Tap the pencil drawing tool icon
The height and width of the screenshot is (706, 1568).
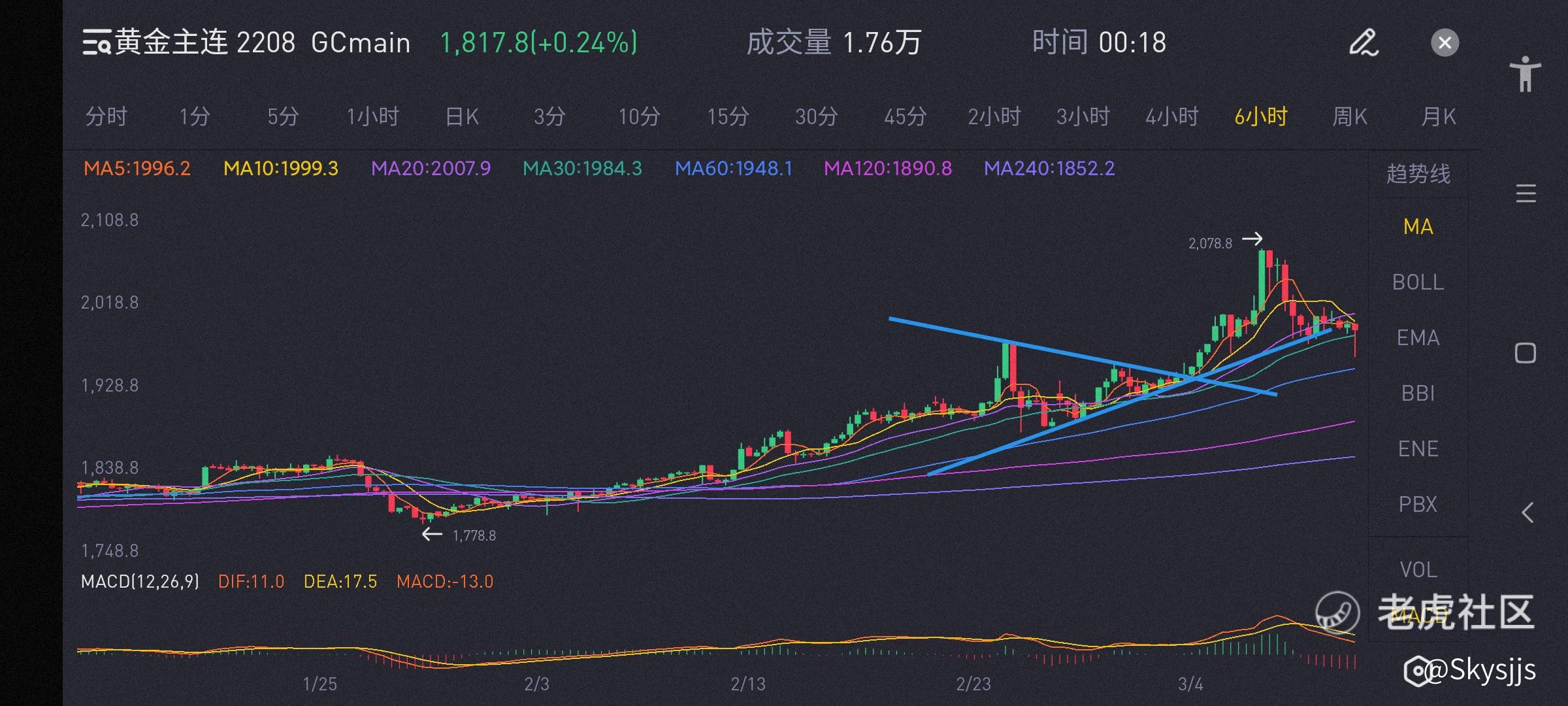[x=1364, y=43]
